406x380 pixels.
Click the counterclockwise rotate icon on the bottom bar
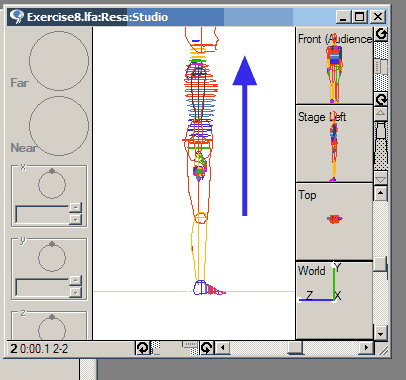point(143,348)
